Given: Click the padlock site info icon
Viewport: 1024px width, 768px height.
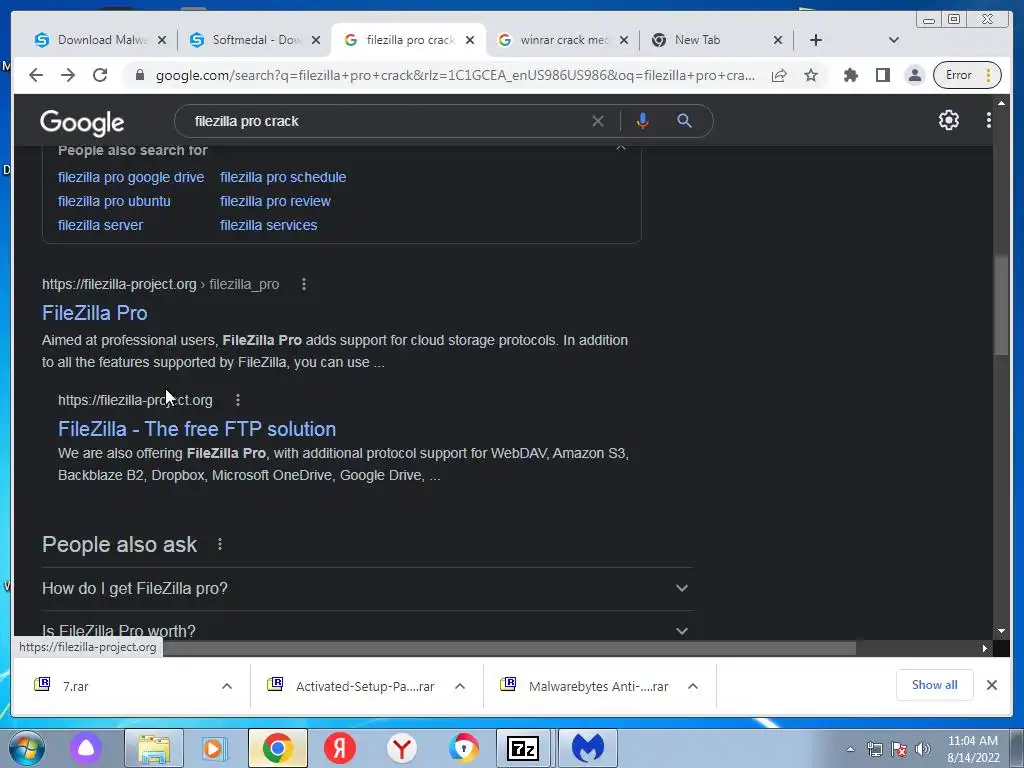Looking at the screenshot, I should click(139, 75).
